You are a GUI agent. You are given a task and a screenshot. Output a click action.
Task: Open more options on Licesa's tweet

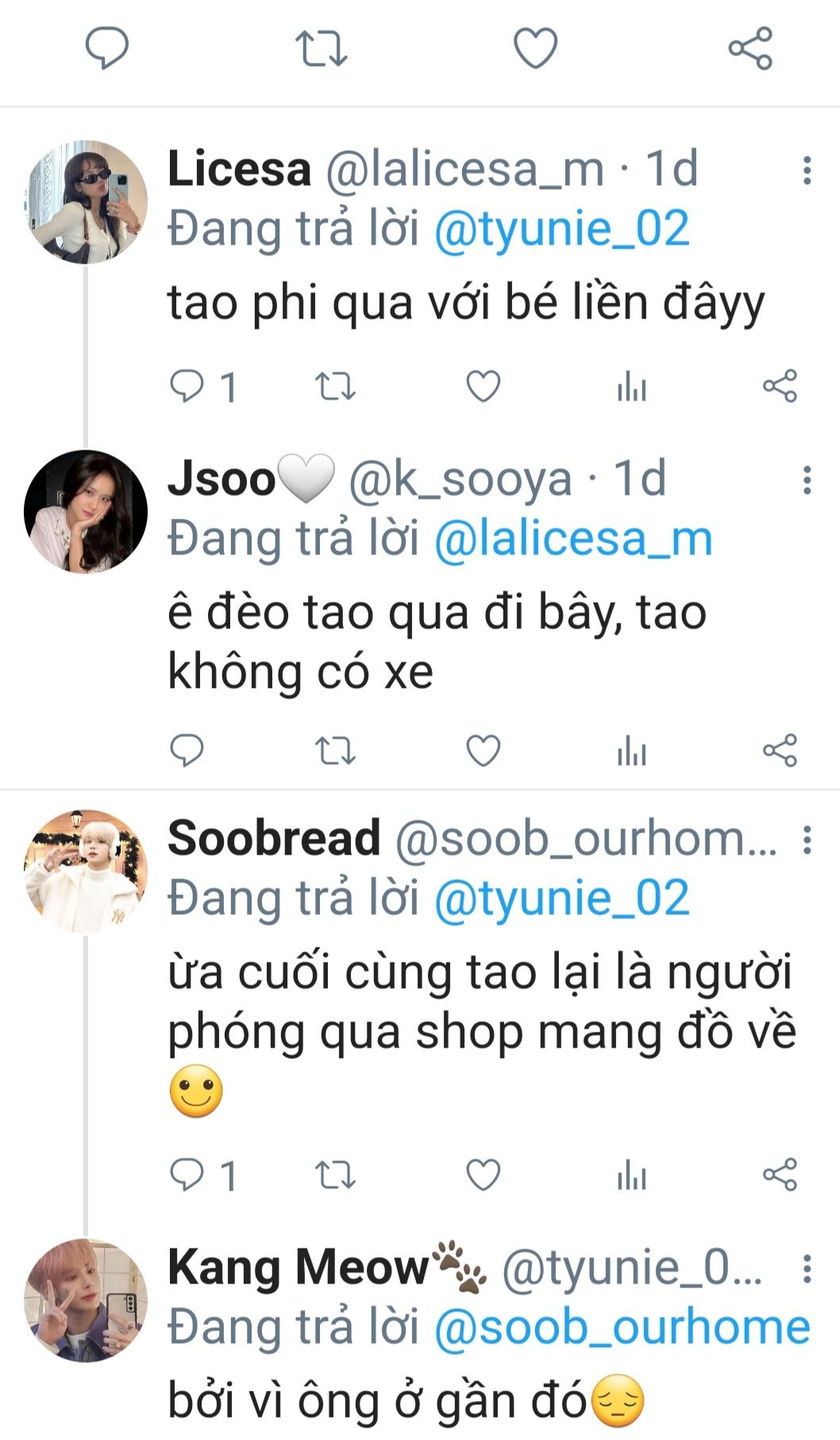pyautogui.click(x=807, y=171)
